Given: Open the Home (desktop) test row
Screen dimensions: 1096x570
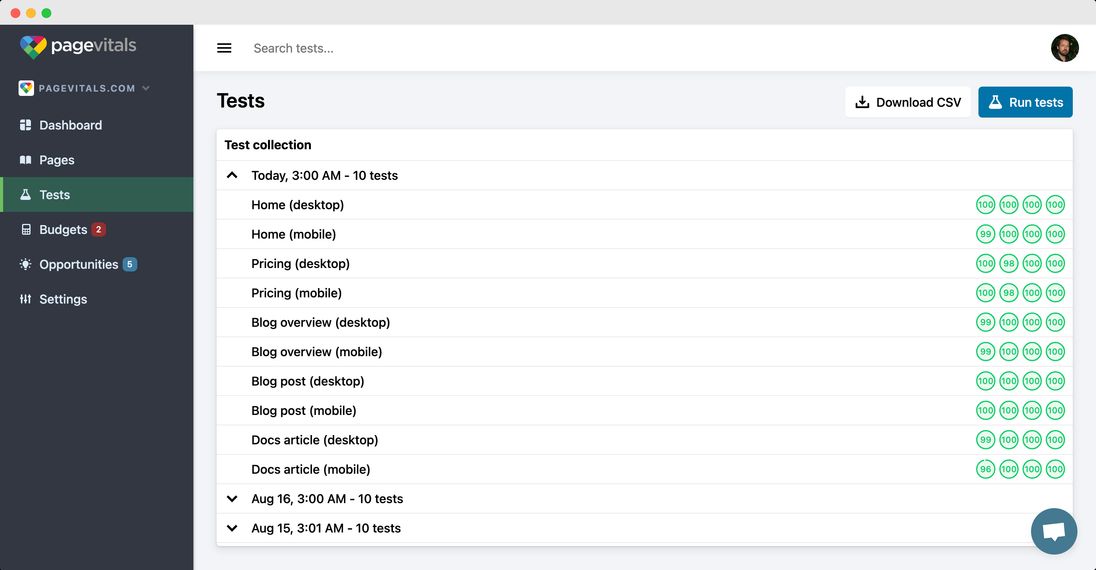Looking at the screenshot, I should point(297,205).
